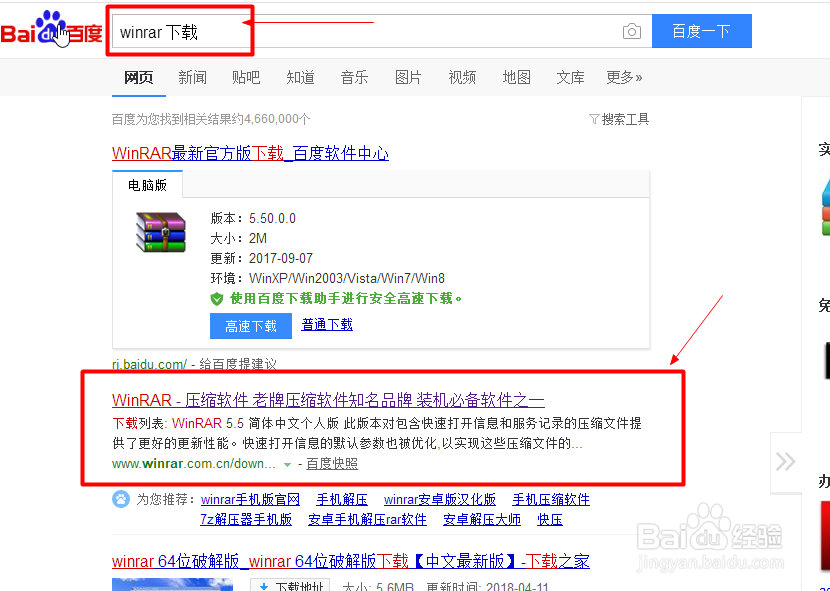Switch to the 视频 tab
Image resolution: width=830 pixels, height=591 pixels.
click(462, 78)
